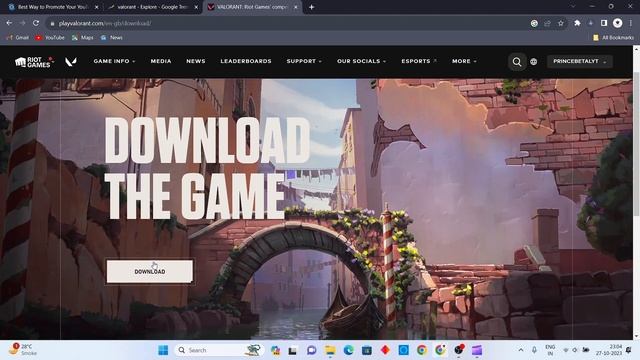Switch to 'Best Way to Promote' tab
Screen dimensions: 640x360
pos(52,7)
